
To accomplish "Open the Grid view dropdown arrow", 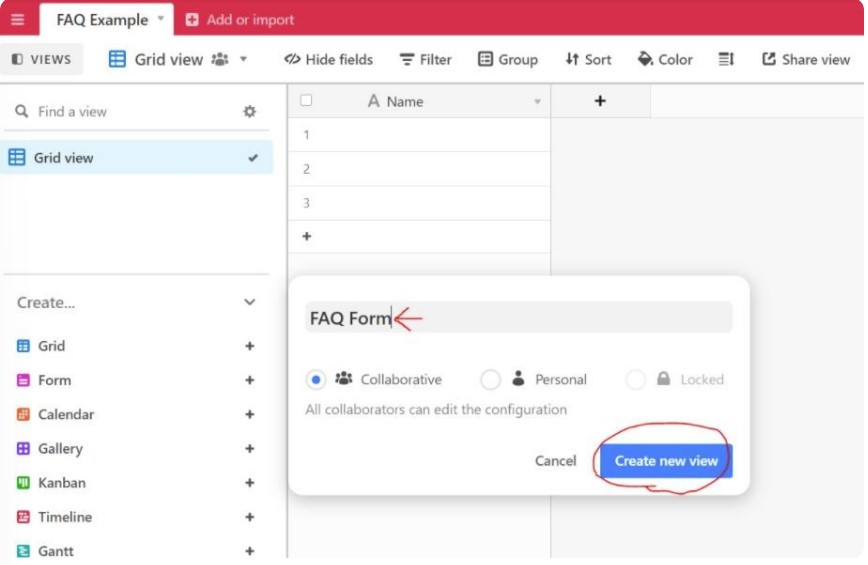I will coord(243,60).
